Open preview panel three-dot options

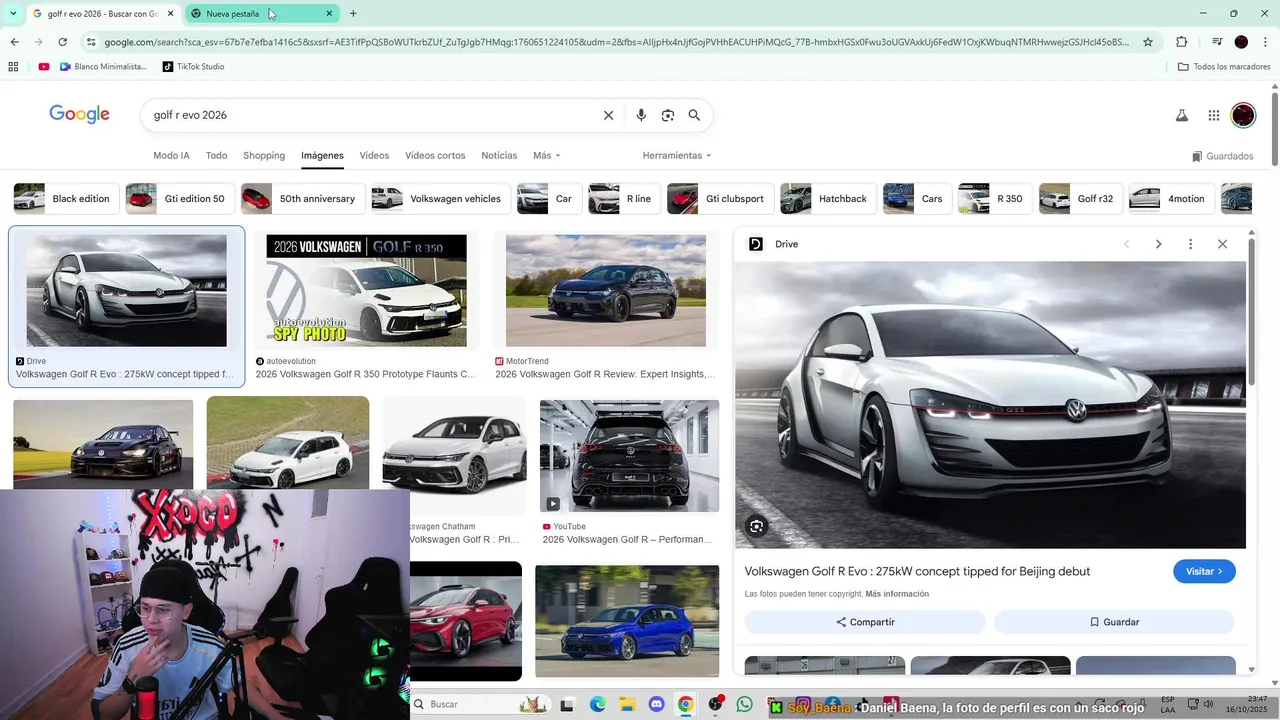coord(1190,244)
